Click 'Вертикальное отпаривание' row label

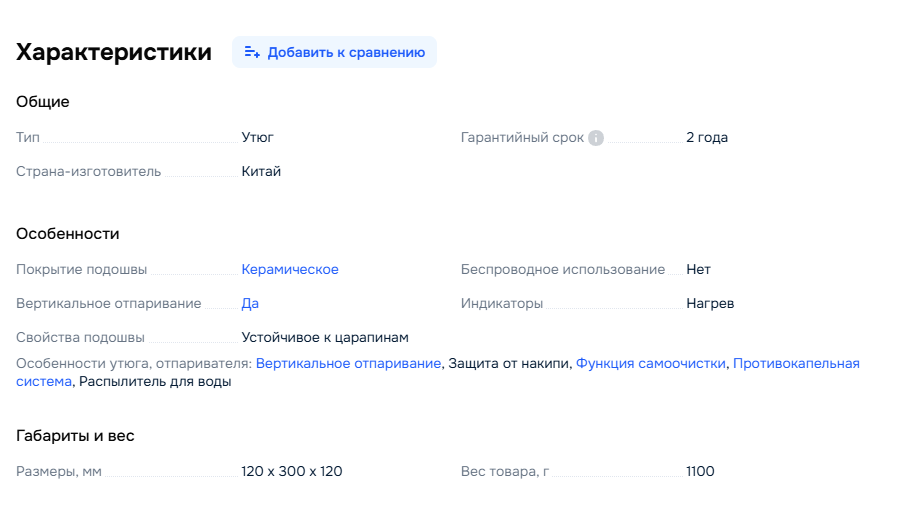tap(109, 303)
